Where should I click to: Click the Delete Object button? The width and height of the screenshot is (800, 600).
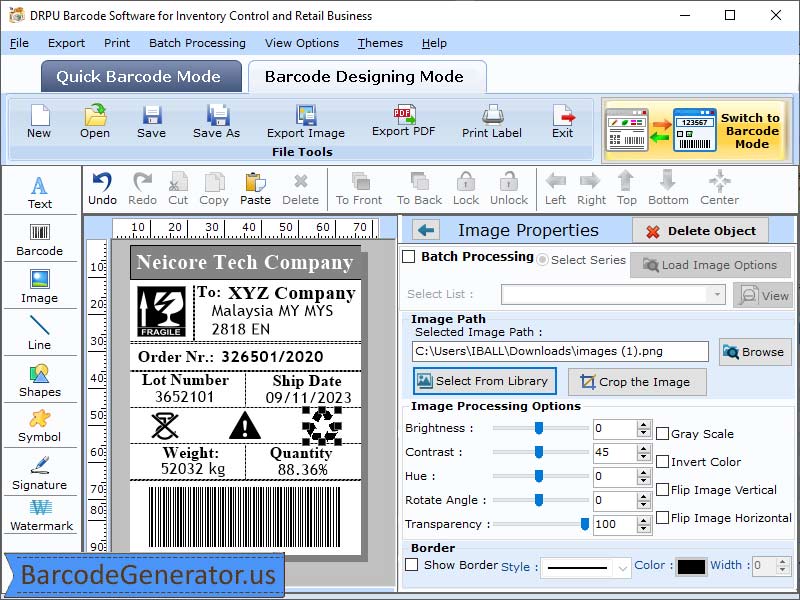[701, 231]
